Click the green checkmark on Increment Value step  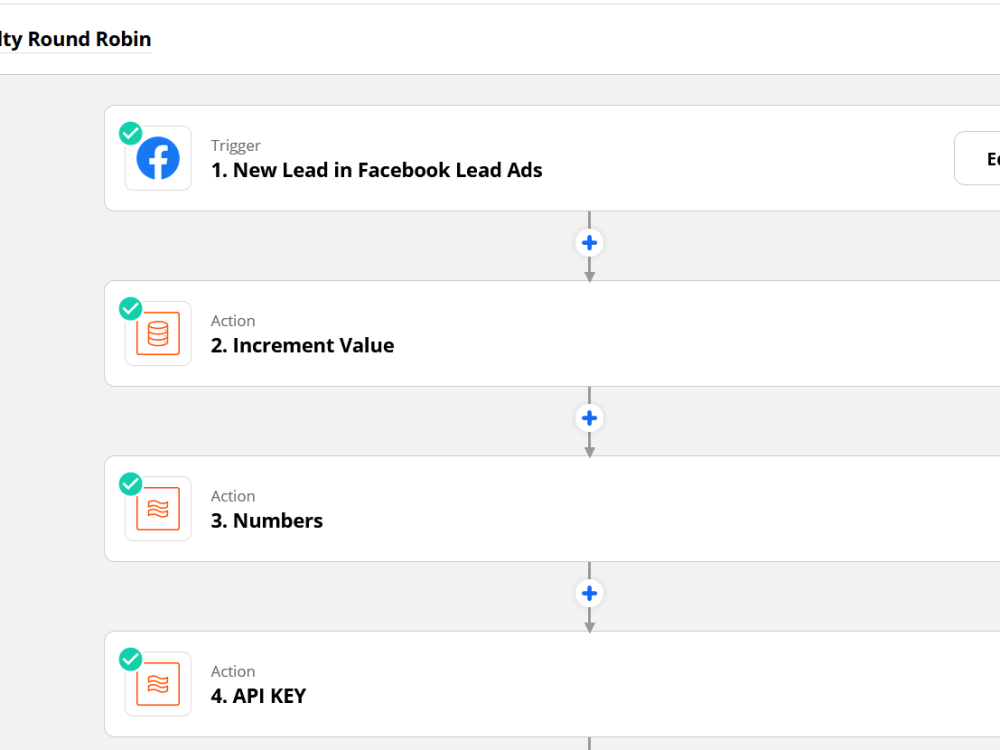click(x=130, y=308)
